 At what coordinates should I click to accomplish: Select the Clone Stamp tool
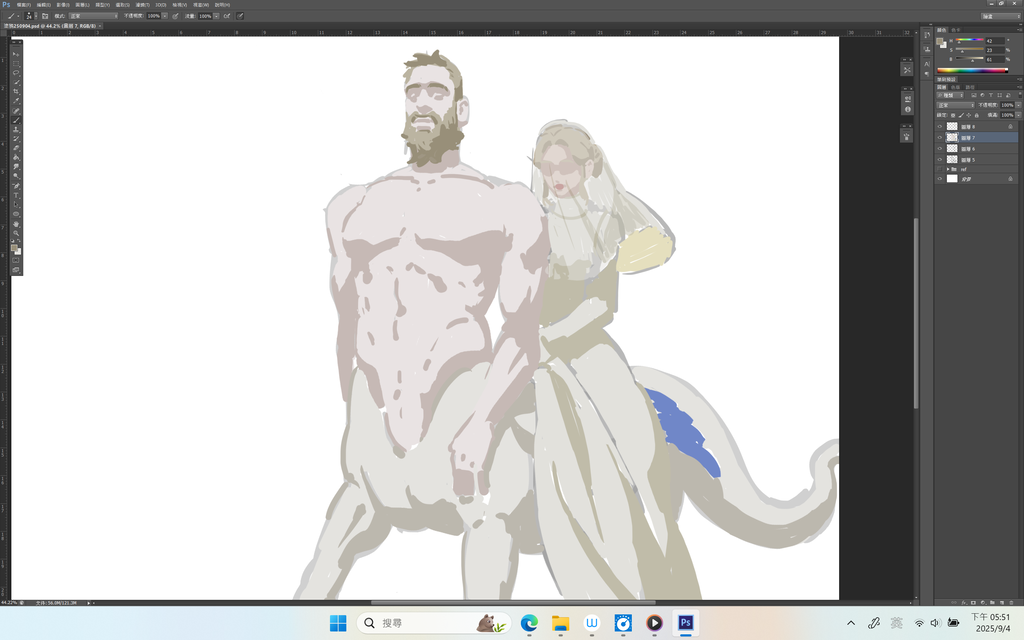[x=16, y=129]
